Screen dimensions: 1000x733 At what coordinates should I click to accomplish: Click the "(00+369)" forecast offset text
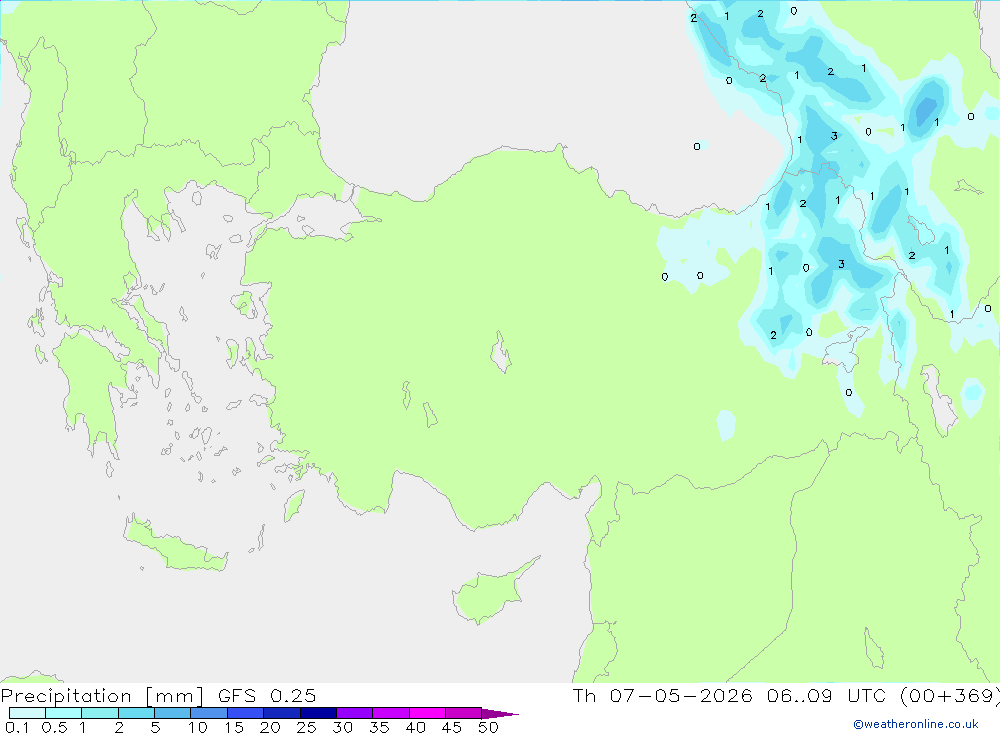click(x=950, y=695)
